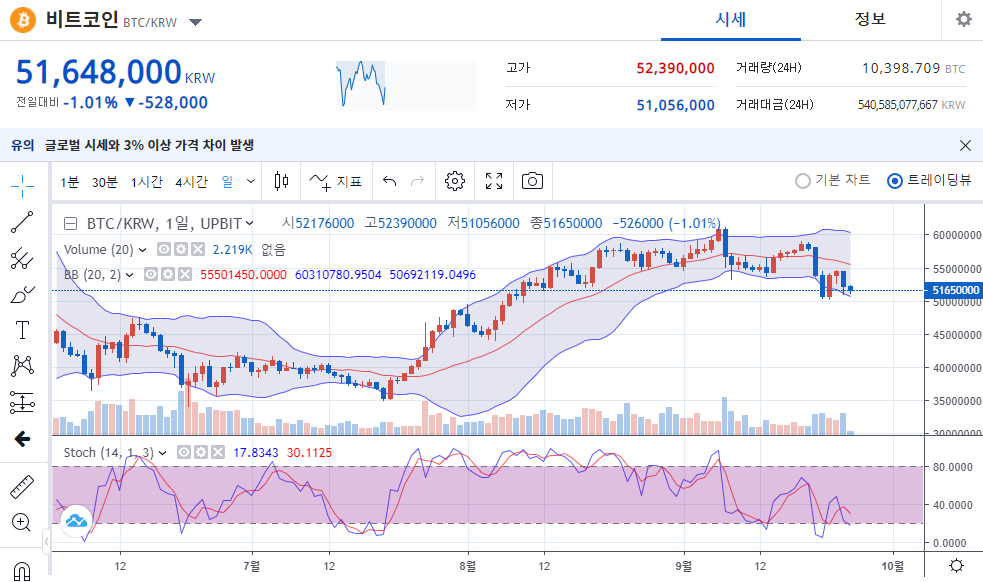
Task: Select the 트레이딩뷰 radio button
Action: pos(895,181)
